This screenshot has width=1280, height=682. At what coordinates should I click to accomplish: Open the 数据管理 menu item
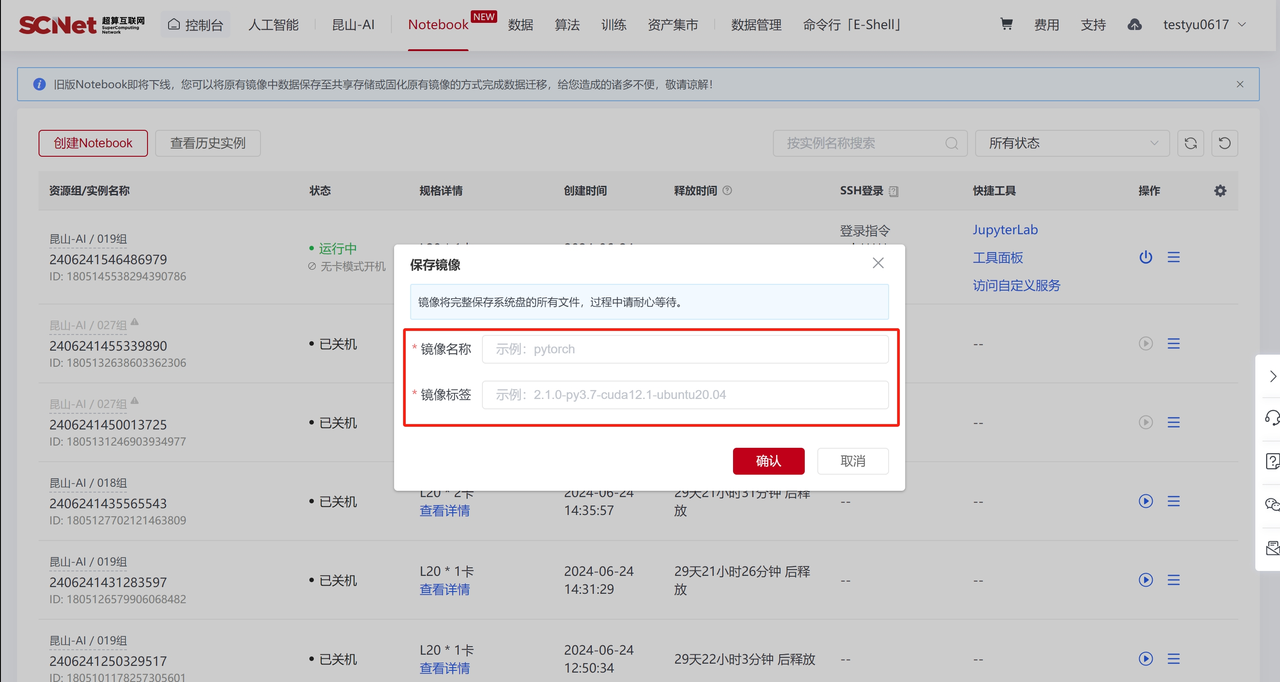pyautogui.click(x=756, y=25)
